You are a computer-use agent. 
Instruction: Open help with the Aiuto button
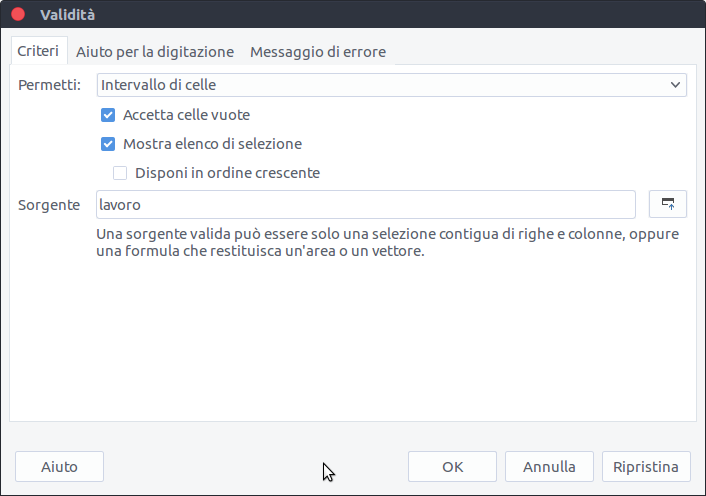[x=59, y=466]
